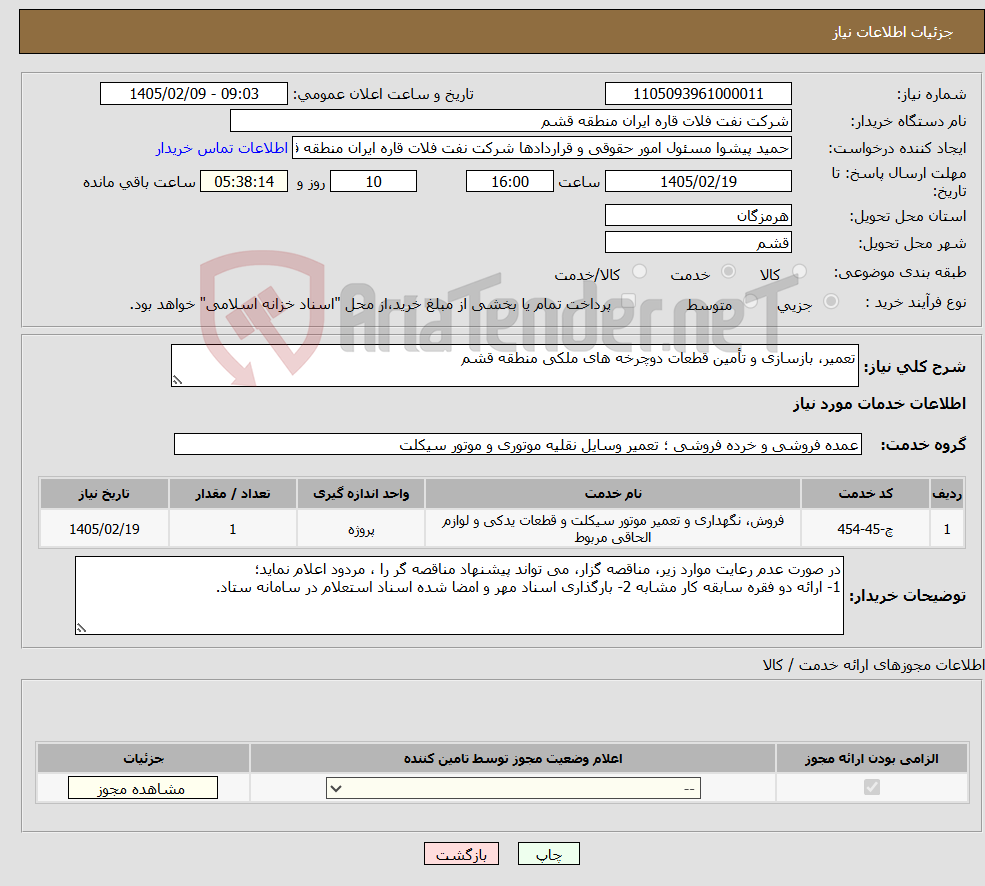The height and width of the screenshot is (886, 985).
Task: Toggle the الزامی بودن ارائه مجوز checkbox
Action: 872,787
